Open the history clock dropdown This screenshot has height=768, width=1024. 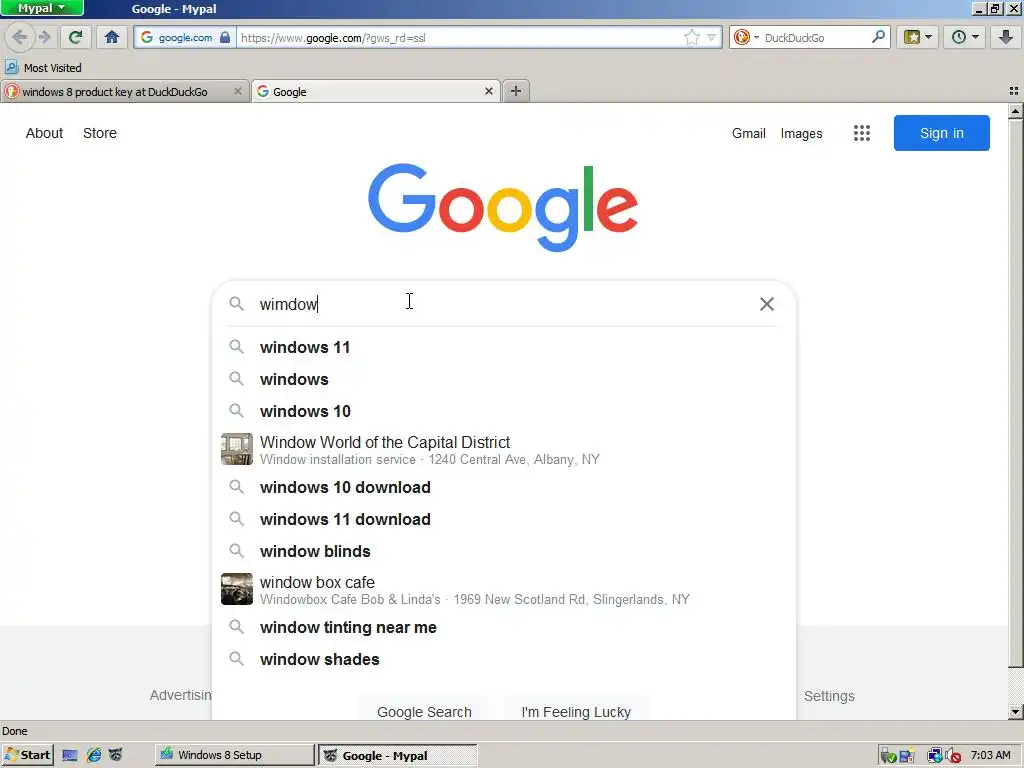pos(965,37)
